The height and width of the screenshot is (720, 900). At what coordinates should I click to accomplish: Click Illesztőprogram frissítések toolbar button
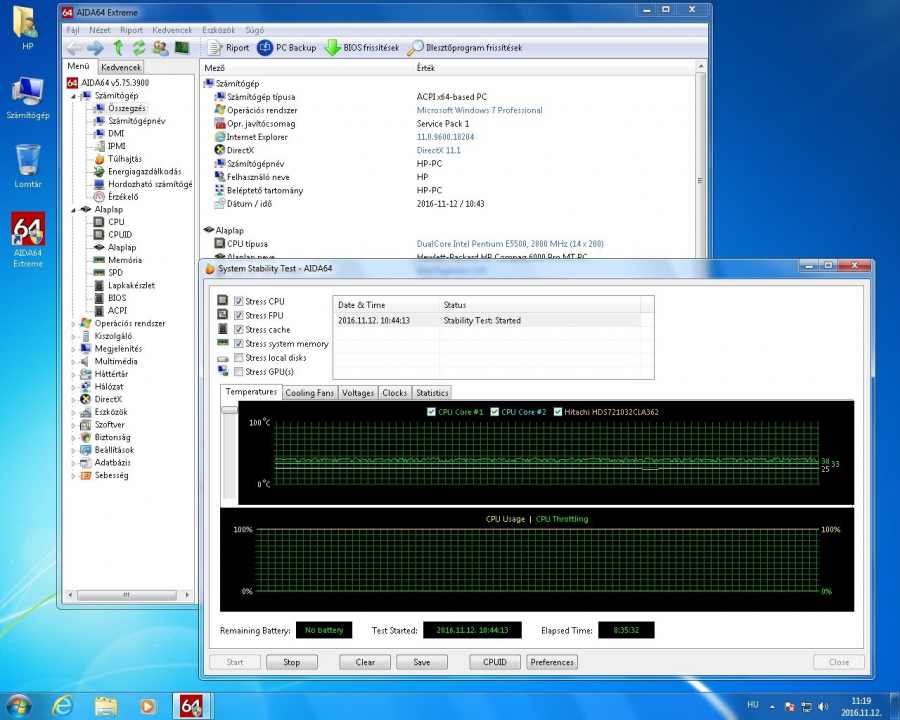465,48
